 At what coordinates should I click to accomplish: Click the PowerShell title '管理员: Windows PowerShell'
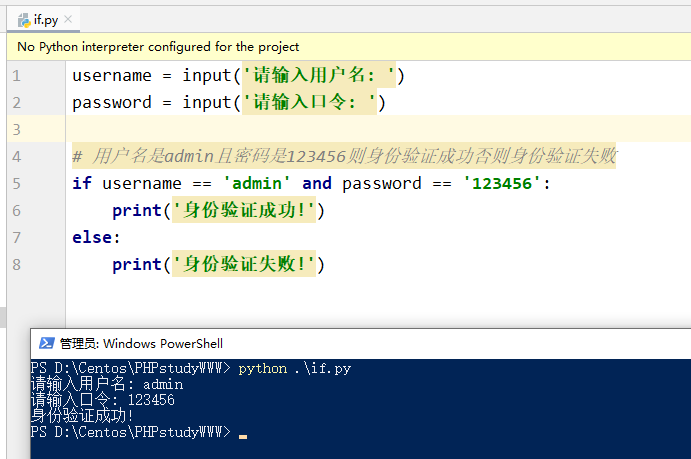coord(141,343)
